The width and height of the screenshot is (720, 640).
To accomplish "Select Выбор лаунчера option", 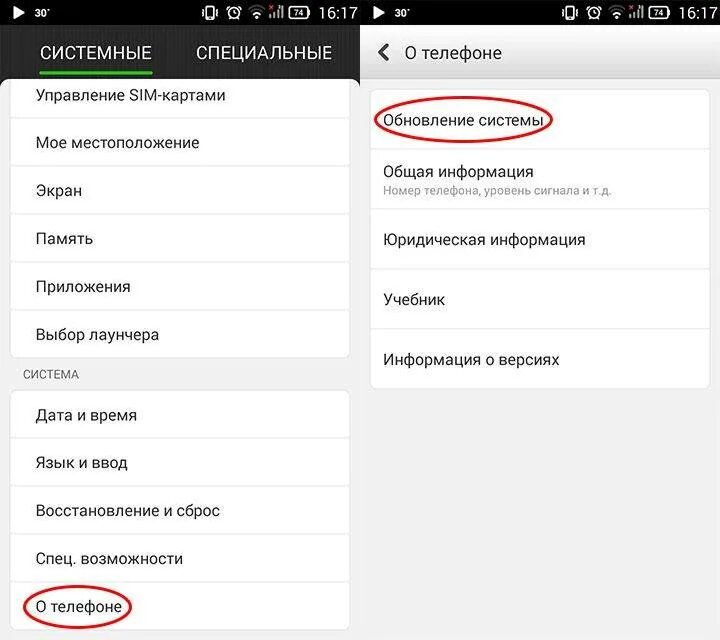I will 180,335.
